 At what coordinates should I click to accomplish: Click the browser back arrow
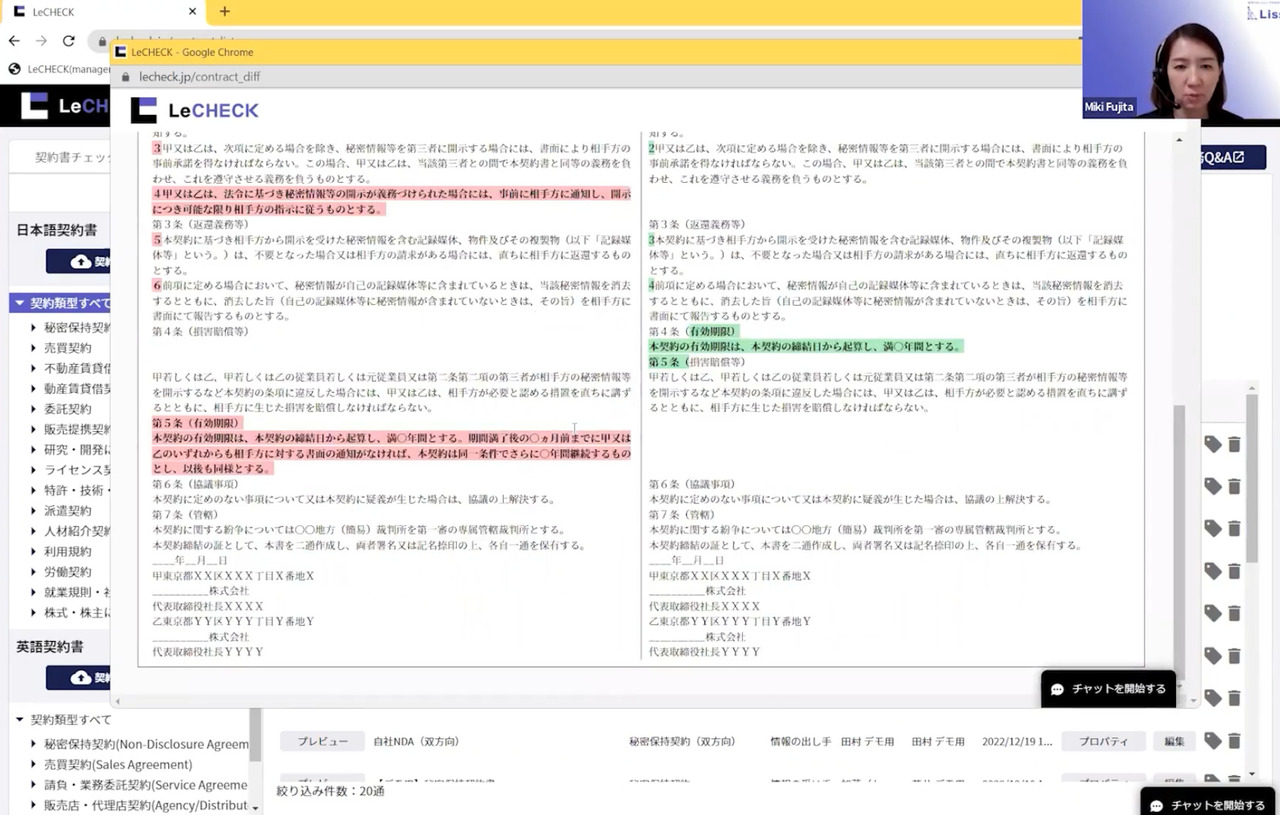[14, 41]
